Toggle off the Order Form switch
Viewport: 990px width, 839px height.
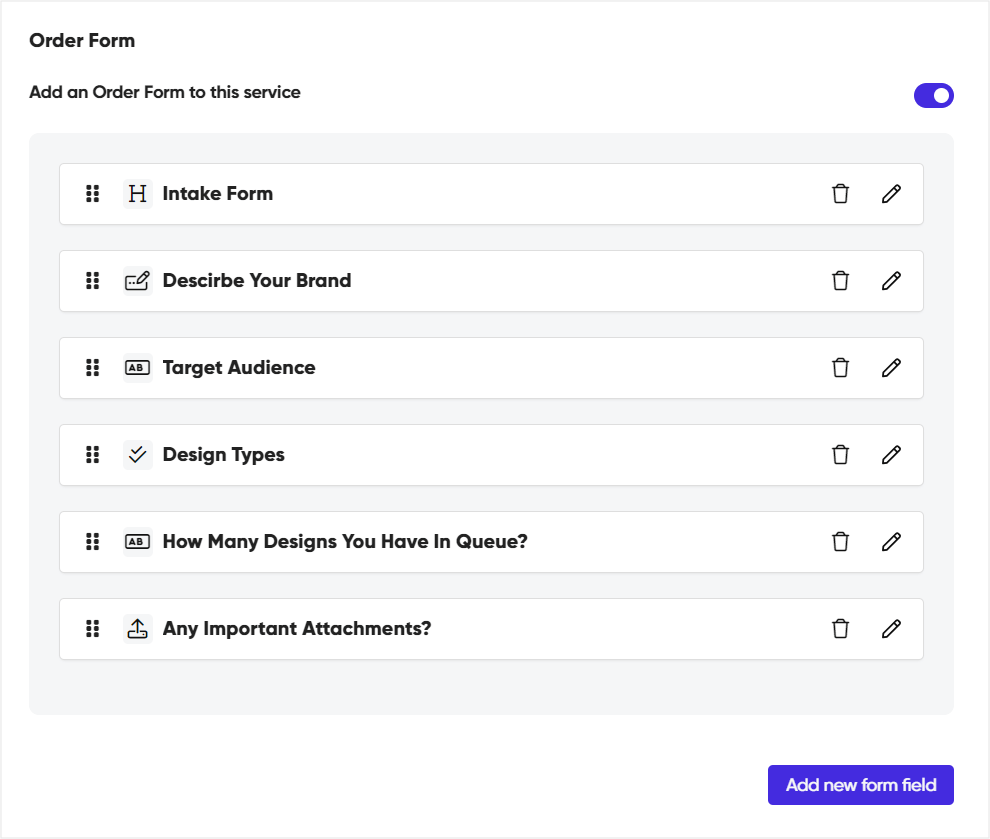coord(934,95)
